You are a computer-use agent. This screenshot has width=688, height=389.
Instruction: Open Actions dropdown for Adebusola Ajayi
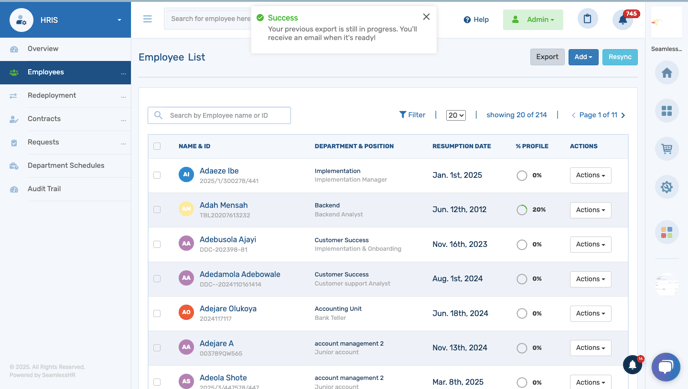[590, 244]
